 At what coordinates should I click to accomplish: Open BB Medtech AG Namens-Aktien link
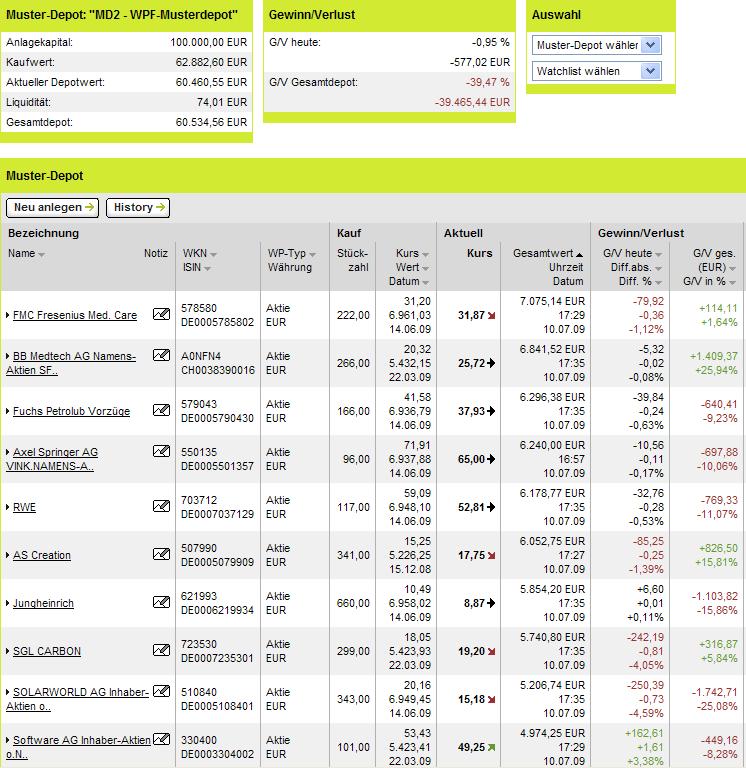71,363
